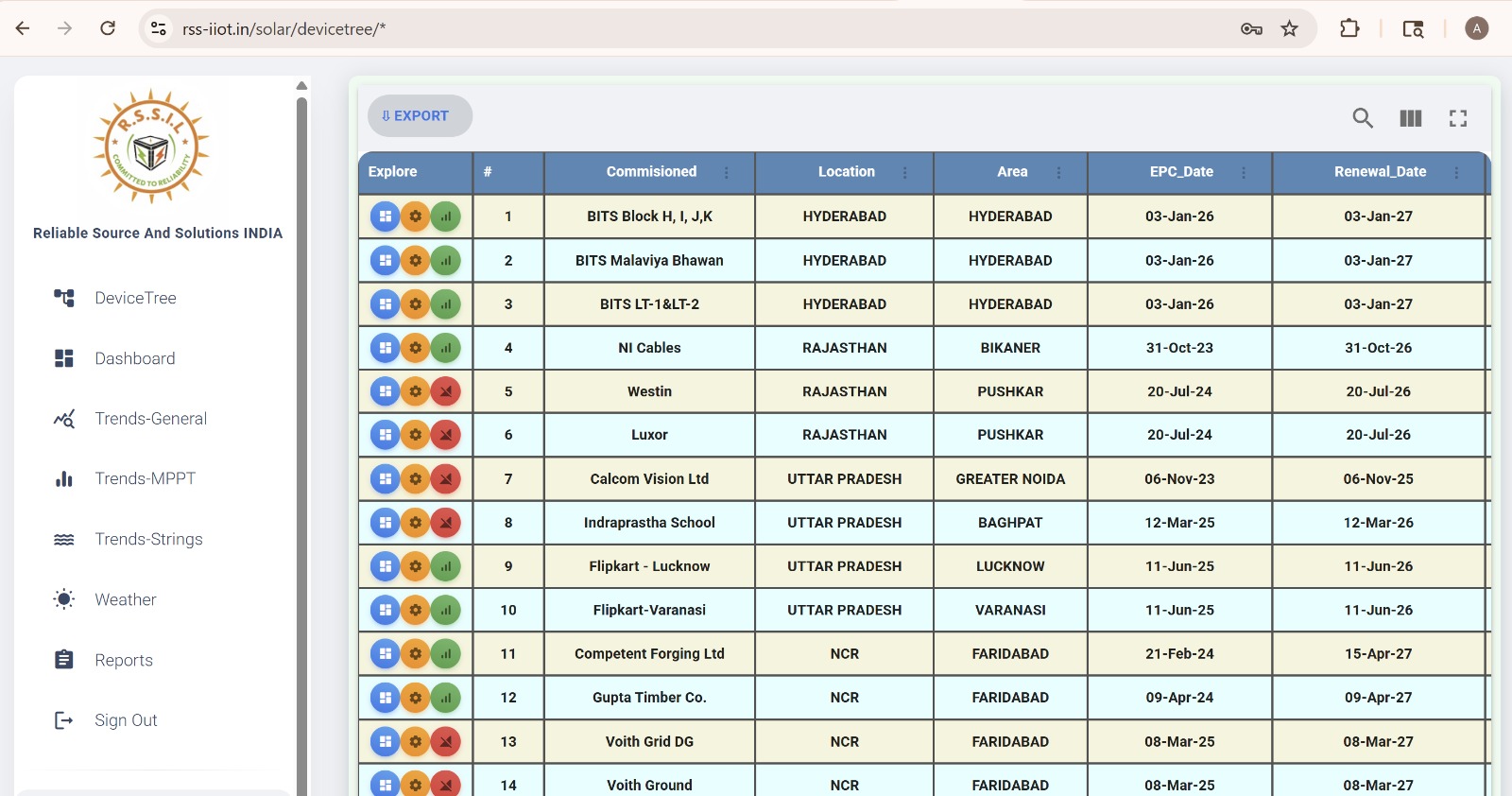
Task: Open the show/hide columns icon
Action: (x=1411, y=118)
